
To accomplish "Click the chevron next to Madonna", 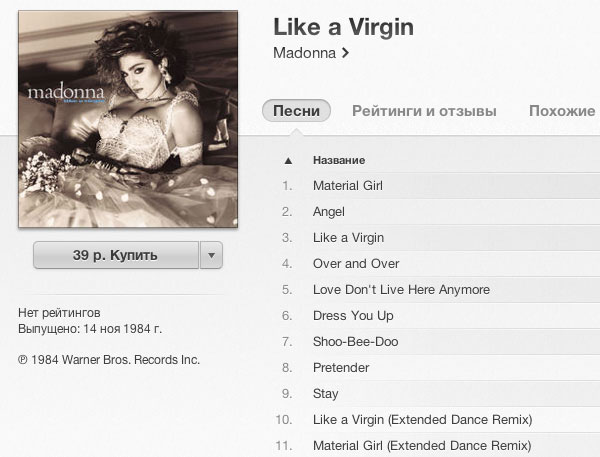I will (345, 53).
